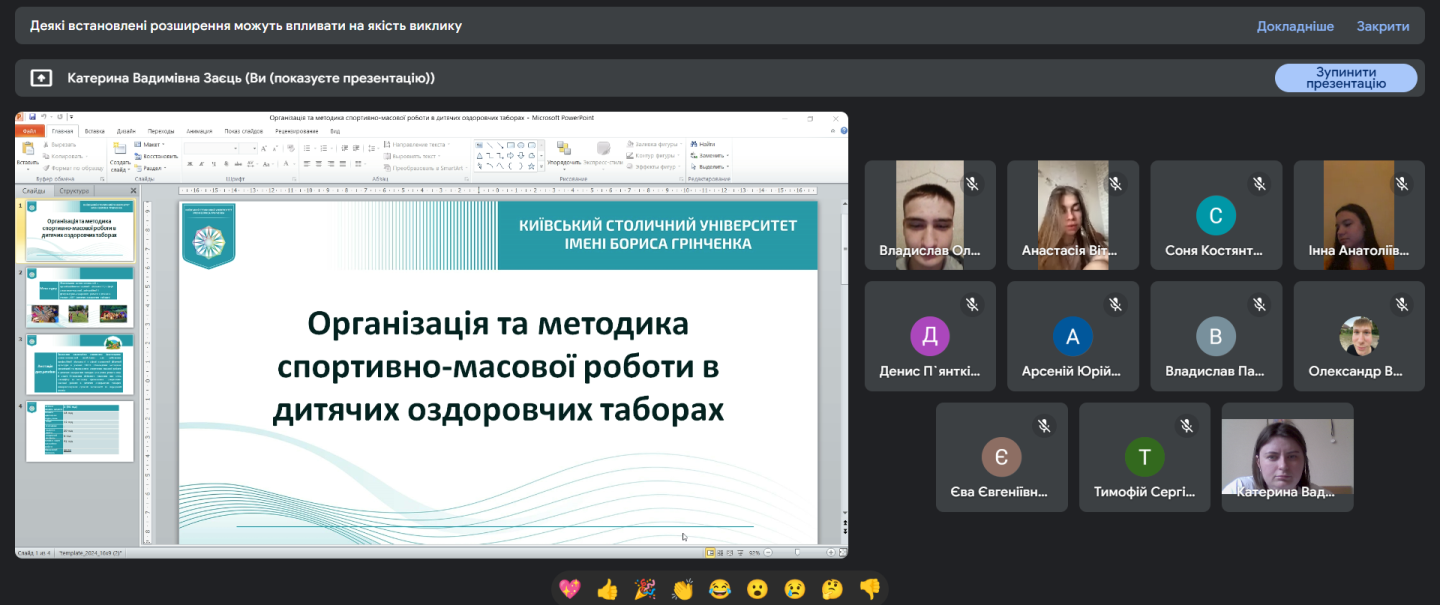This screenshot has width=1440, height=605.
Task: Send the sparkling heart reaction
Action: [x=570, y=589]
